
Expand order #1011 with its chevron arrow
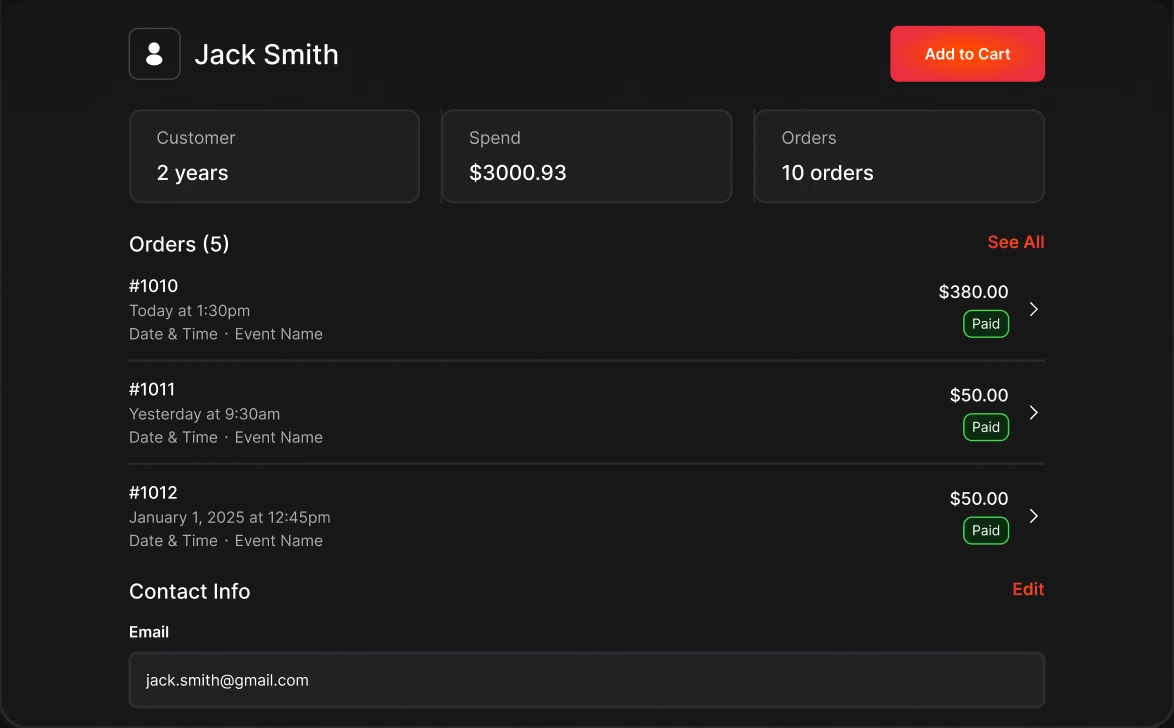click(1033, 412)
